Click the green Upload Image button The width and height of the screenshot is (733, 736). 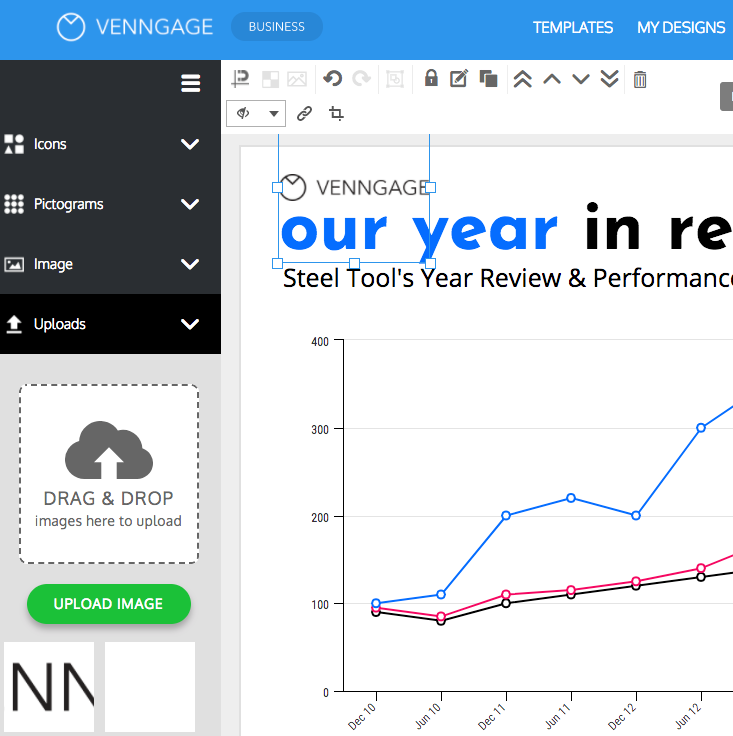(108, 604)
